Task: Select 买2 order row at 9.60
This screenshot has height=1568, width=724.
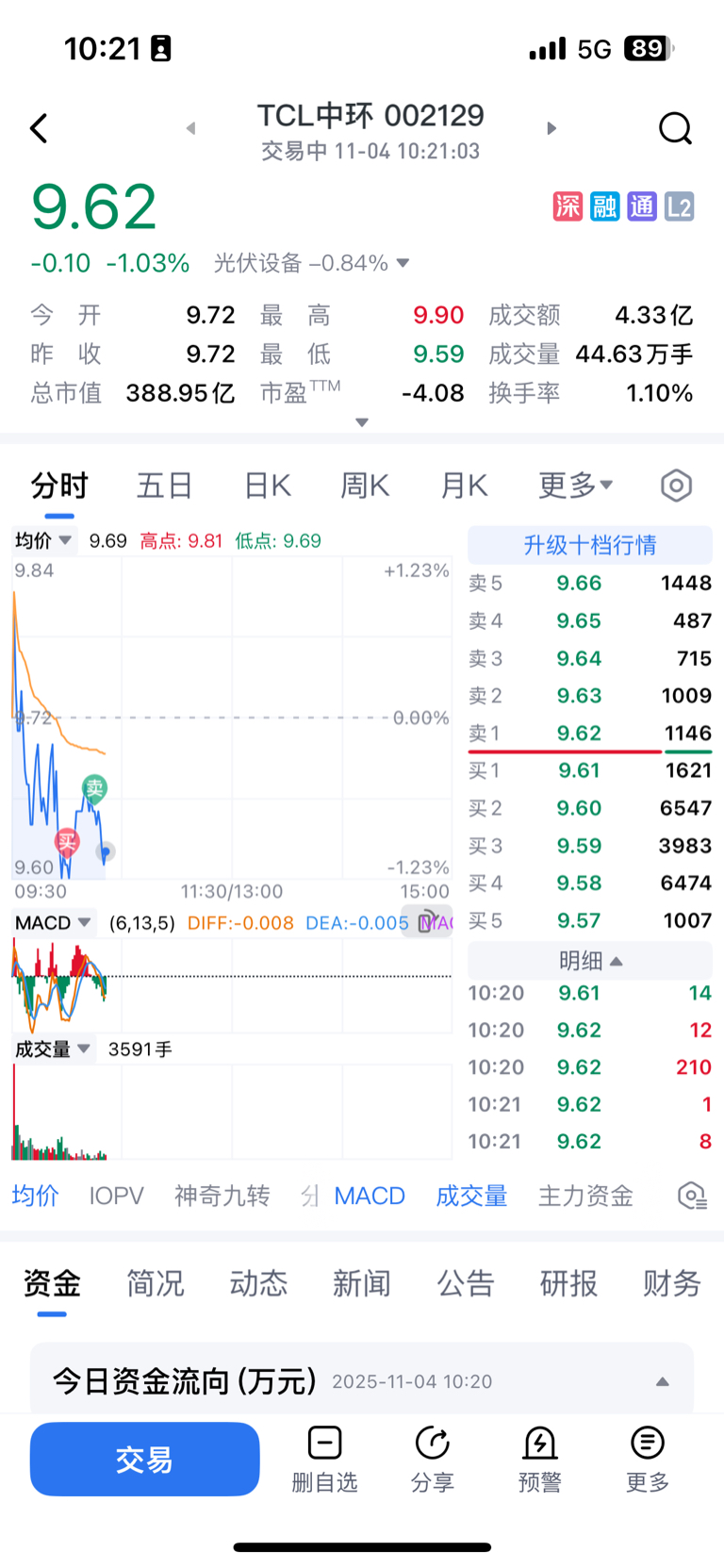Action: 590,808
